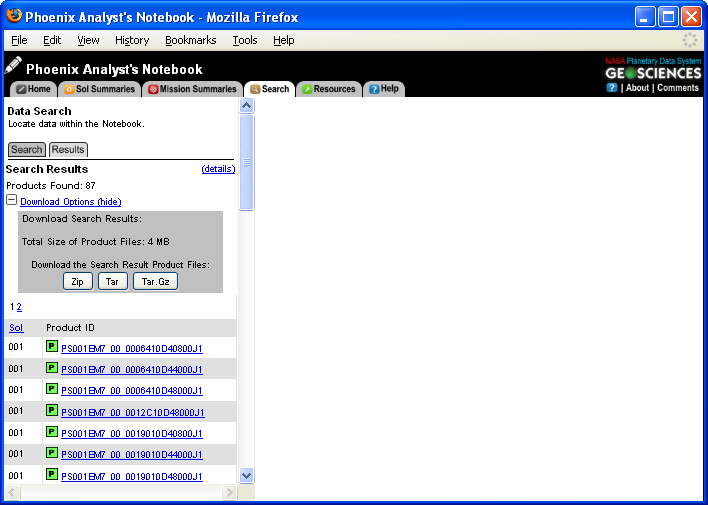Click 'Total Size of Product Files: 4 MB'

[96, 242]
